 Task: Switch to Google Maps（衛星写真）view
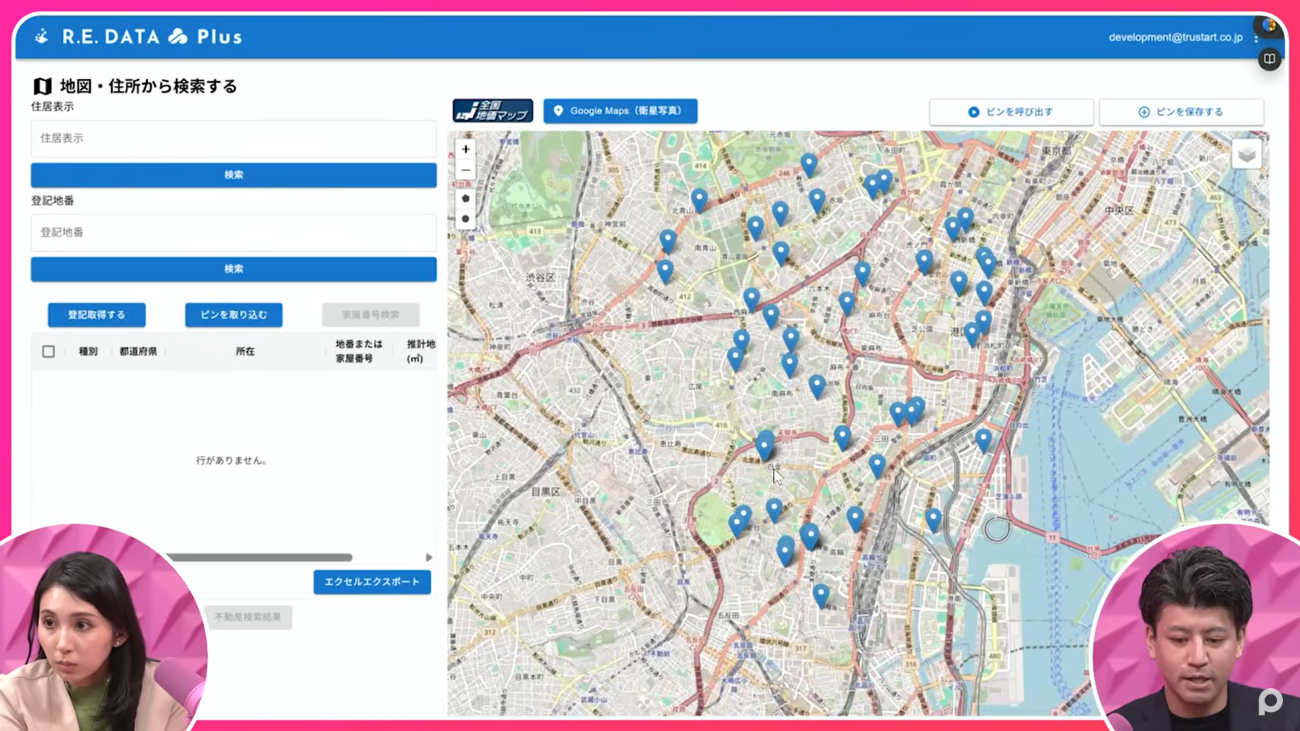pos(620,111)
